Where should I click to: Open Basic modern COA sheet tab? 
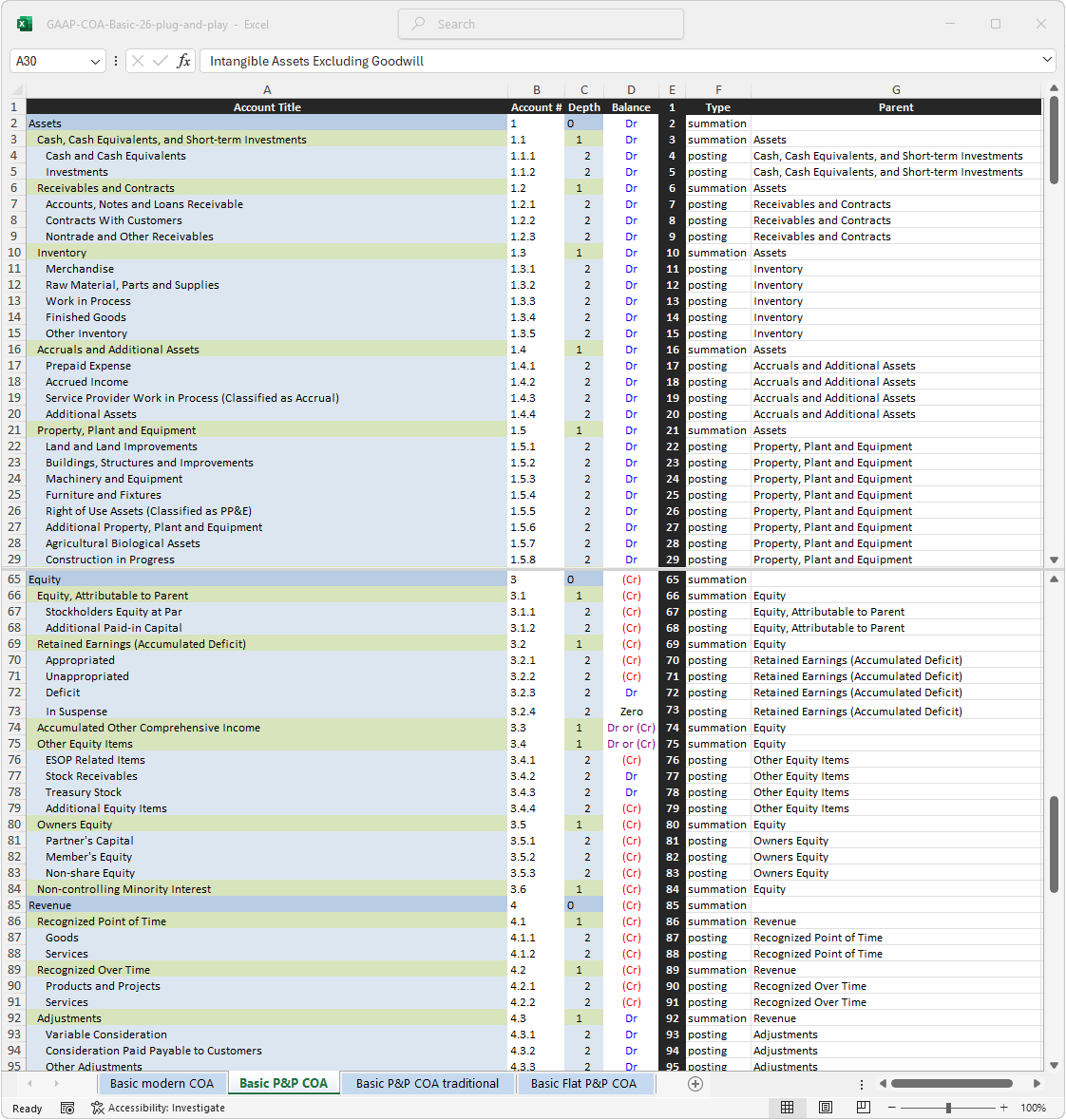tap(162, 1084)
